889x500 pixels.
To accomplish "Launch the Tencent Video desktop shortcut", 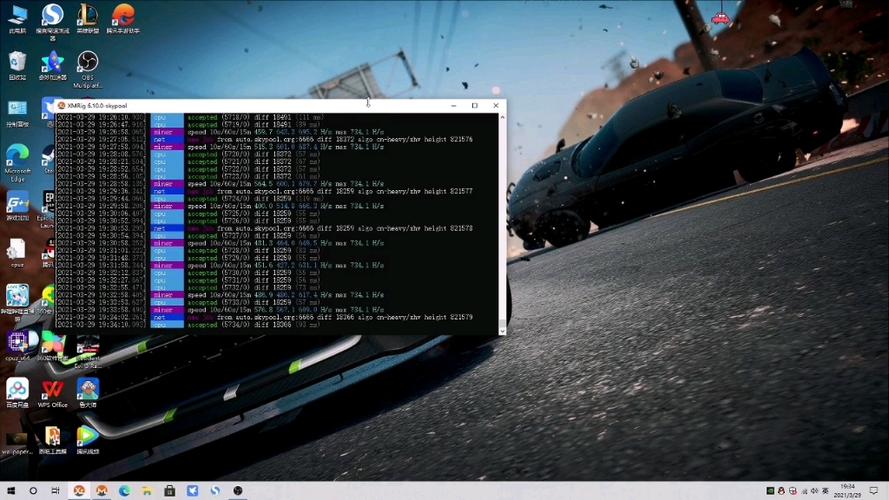I will point(88,440).
